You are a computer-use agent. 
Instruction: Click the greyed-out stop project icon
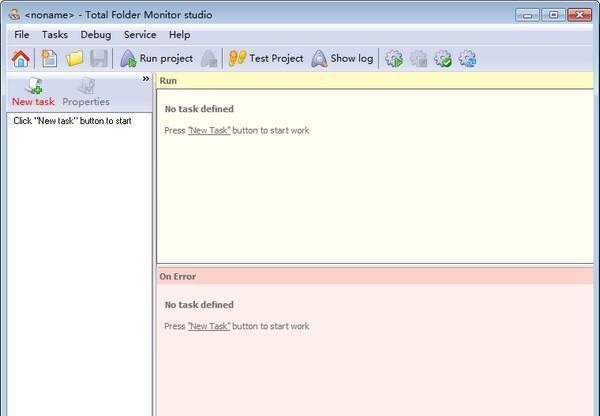point(209,59)
